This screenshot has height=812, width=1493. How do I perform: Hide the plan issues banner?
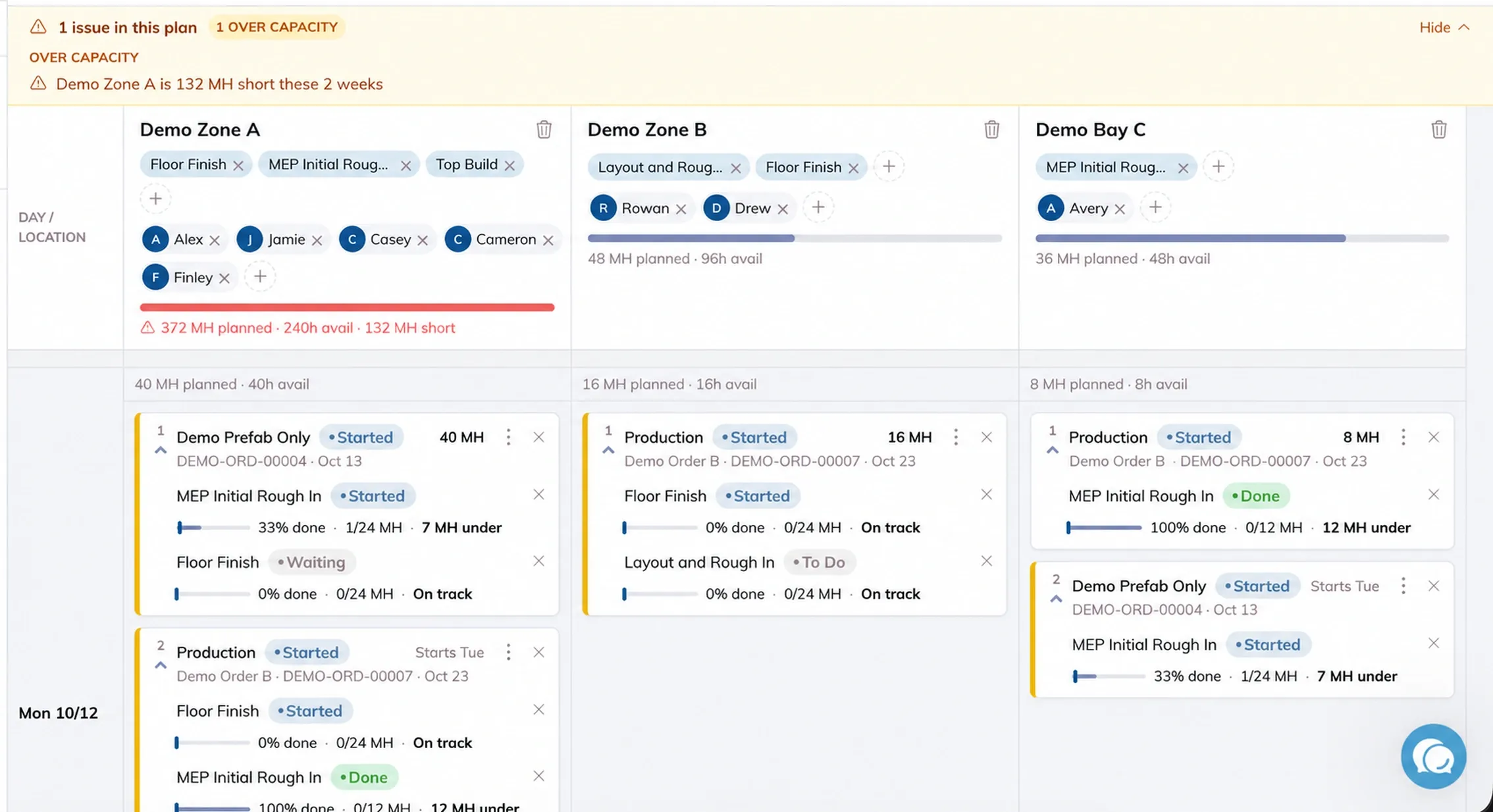point(1444,28)
